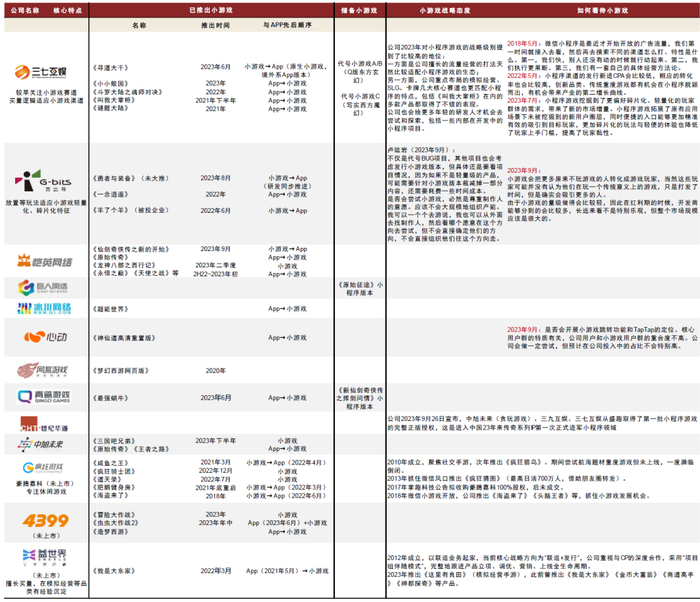Click the 中旭未来 logo

[x=40, y=444]
